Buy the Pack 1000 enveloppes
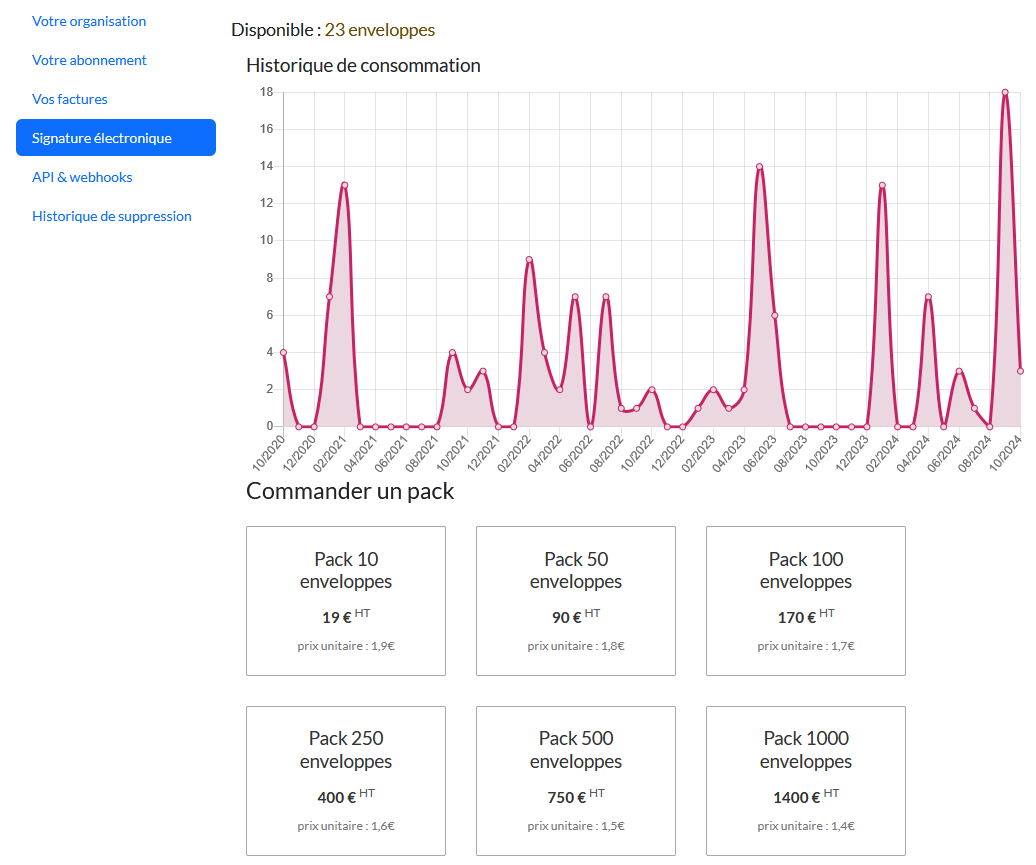The width and height of the screenshot is (1036, 865). [x=806, y=781]
